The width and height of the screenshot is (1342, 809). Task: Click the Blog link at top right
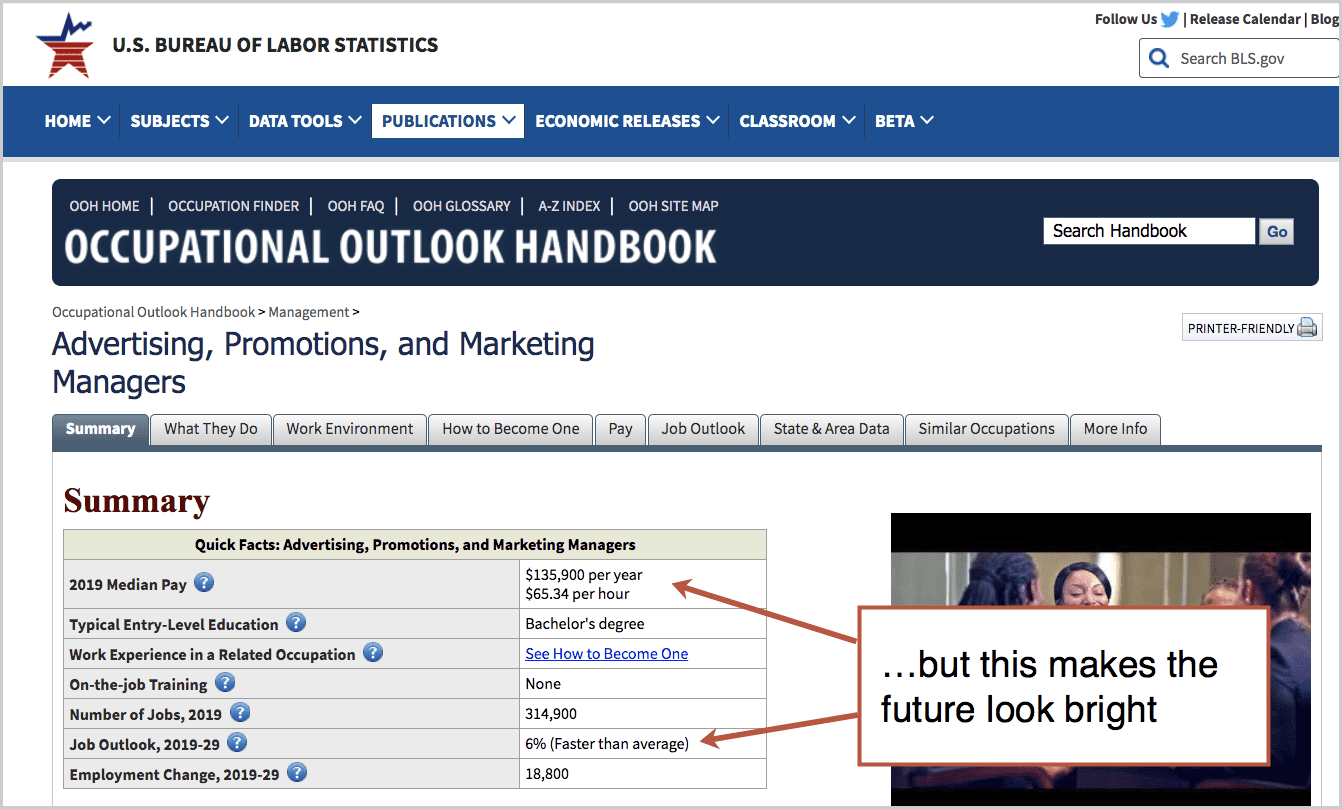pos(1324,19)
